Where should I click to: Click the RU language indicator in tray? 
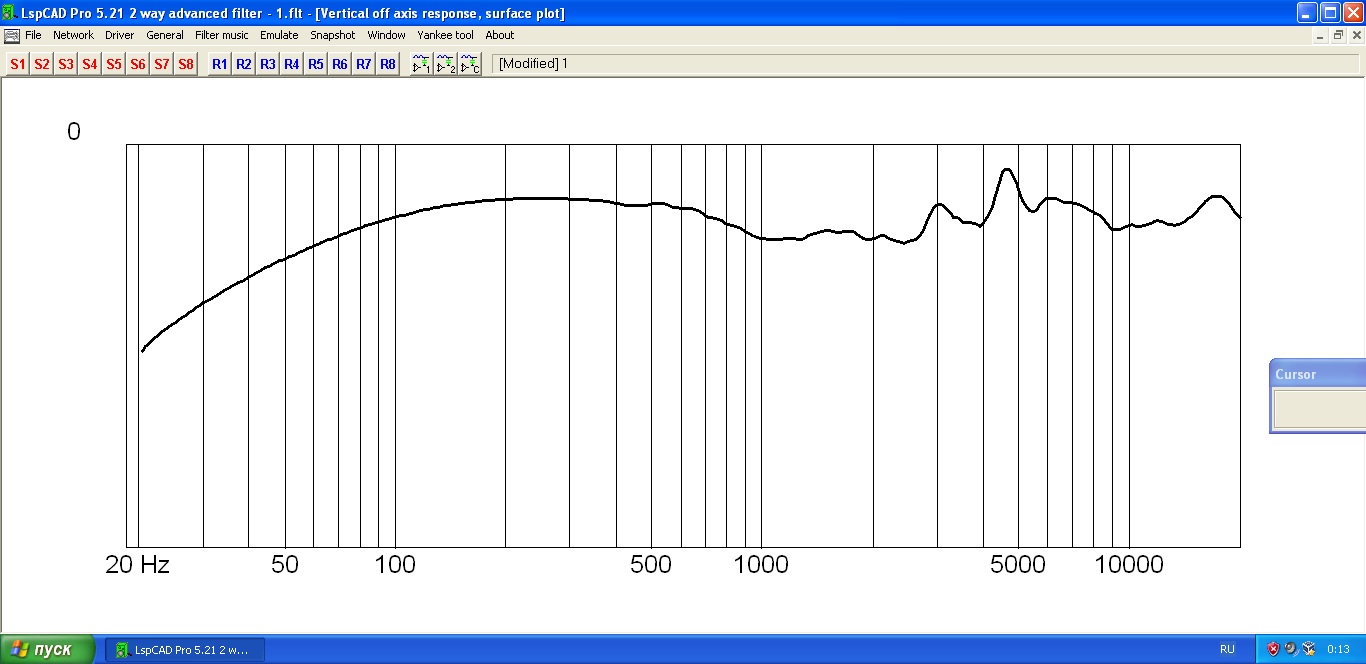(1227, 649)
